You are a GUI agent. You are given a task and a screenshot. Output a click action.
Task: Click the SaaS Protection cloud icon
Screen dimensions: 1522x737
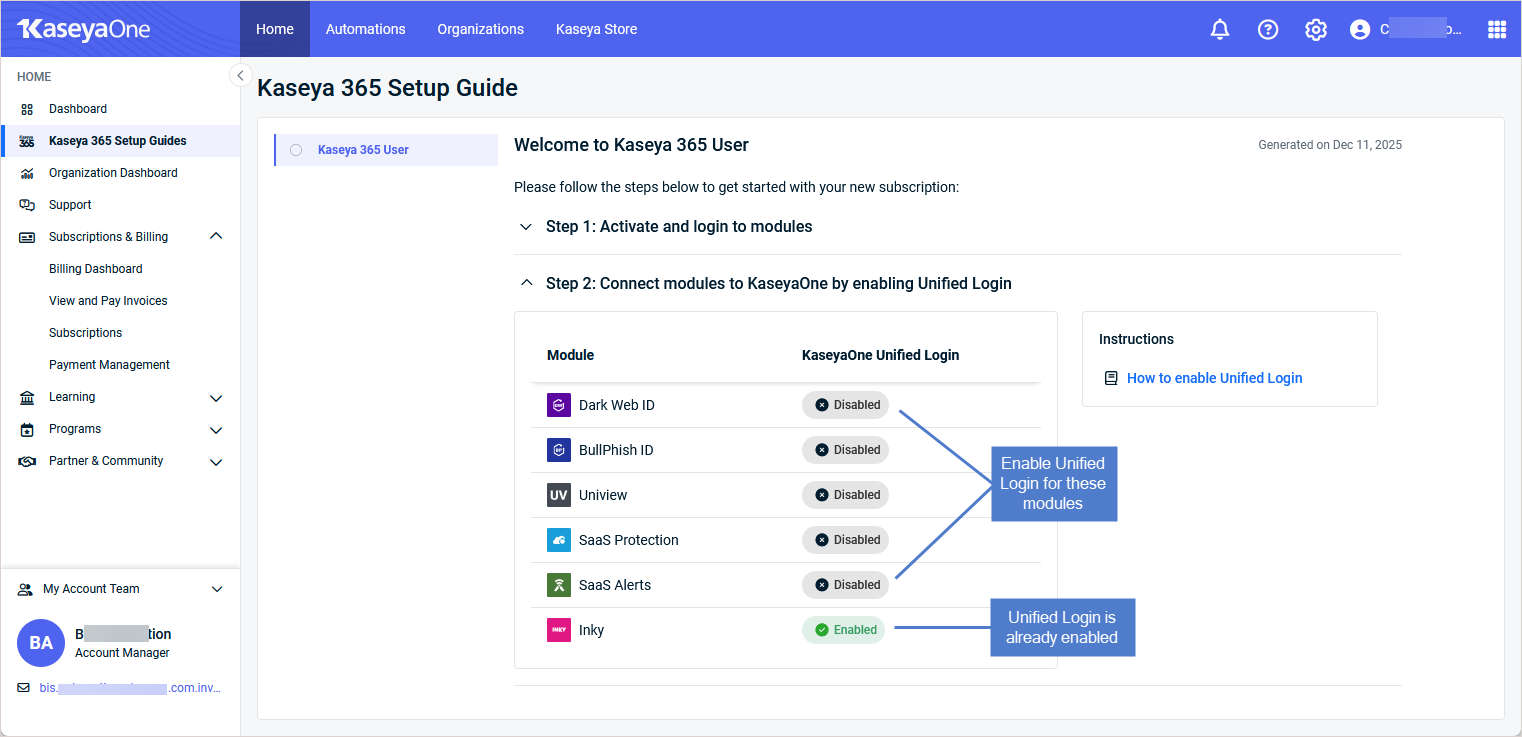(x=558, y=540)
